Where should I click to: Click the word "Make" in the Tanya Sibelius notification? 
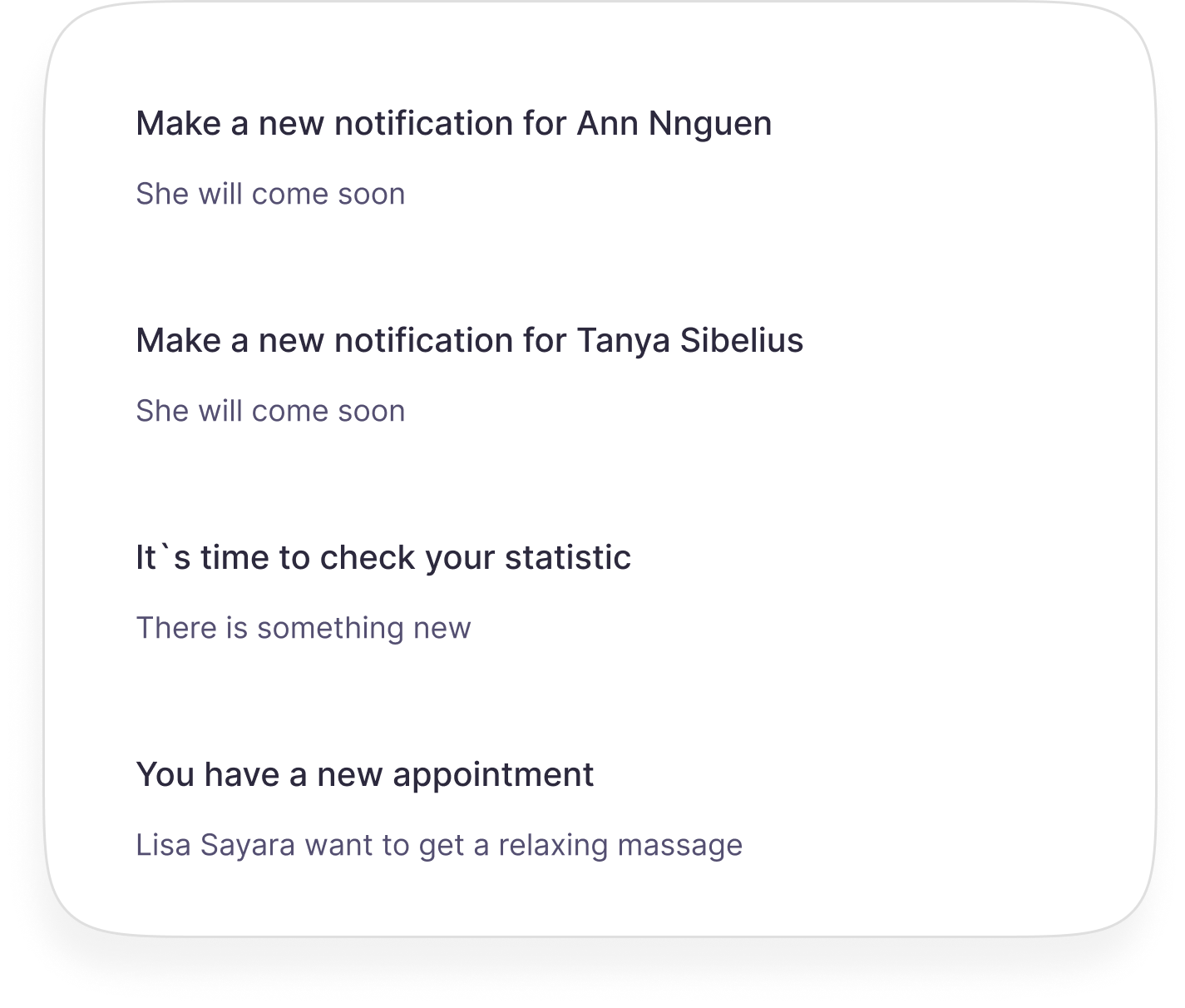[x=179, y=341]
